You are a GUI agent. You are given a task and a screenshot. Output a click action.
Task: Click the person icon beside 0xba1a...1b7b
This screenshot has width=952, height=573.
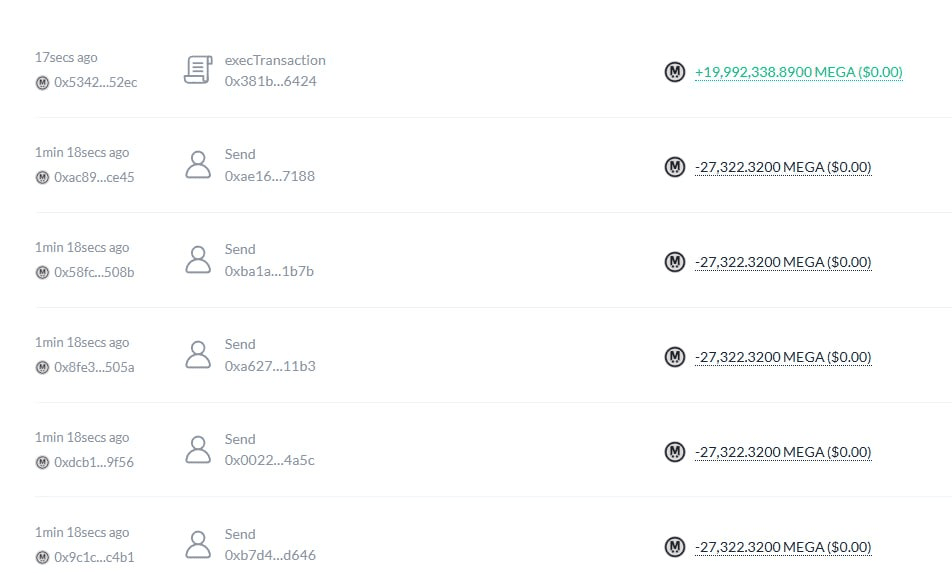[x=198, y=260]
